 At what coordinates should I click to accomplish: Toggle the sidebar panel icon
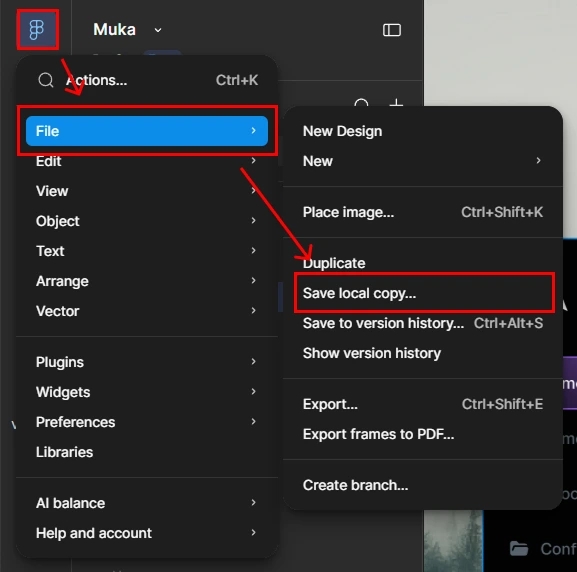tap(392, 30)
